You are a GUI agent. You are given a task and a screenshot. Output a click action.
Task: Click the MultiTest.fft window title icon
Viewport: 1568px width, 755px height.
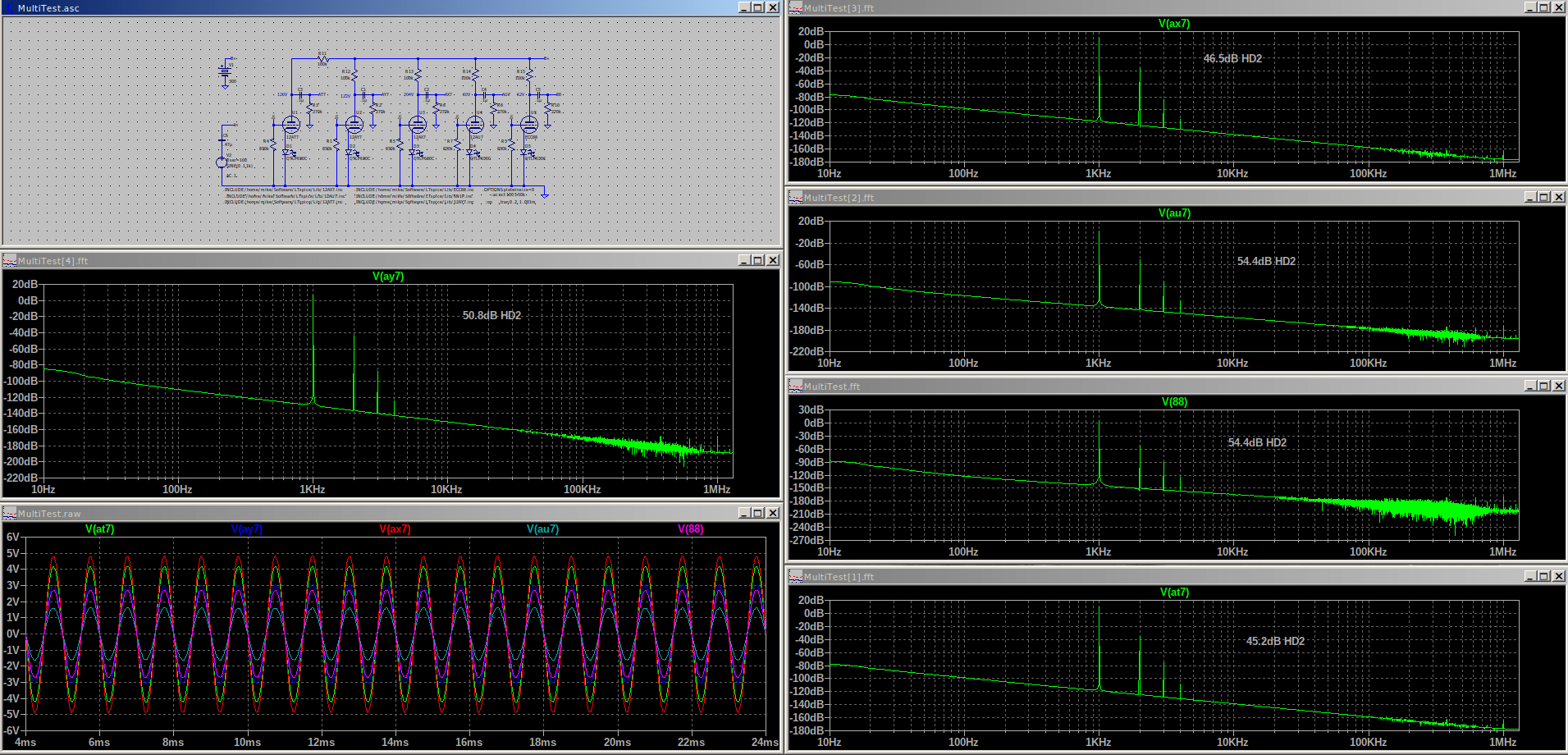(796, 386)
